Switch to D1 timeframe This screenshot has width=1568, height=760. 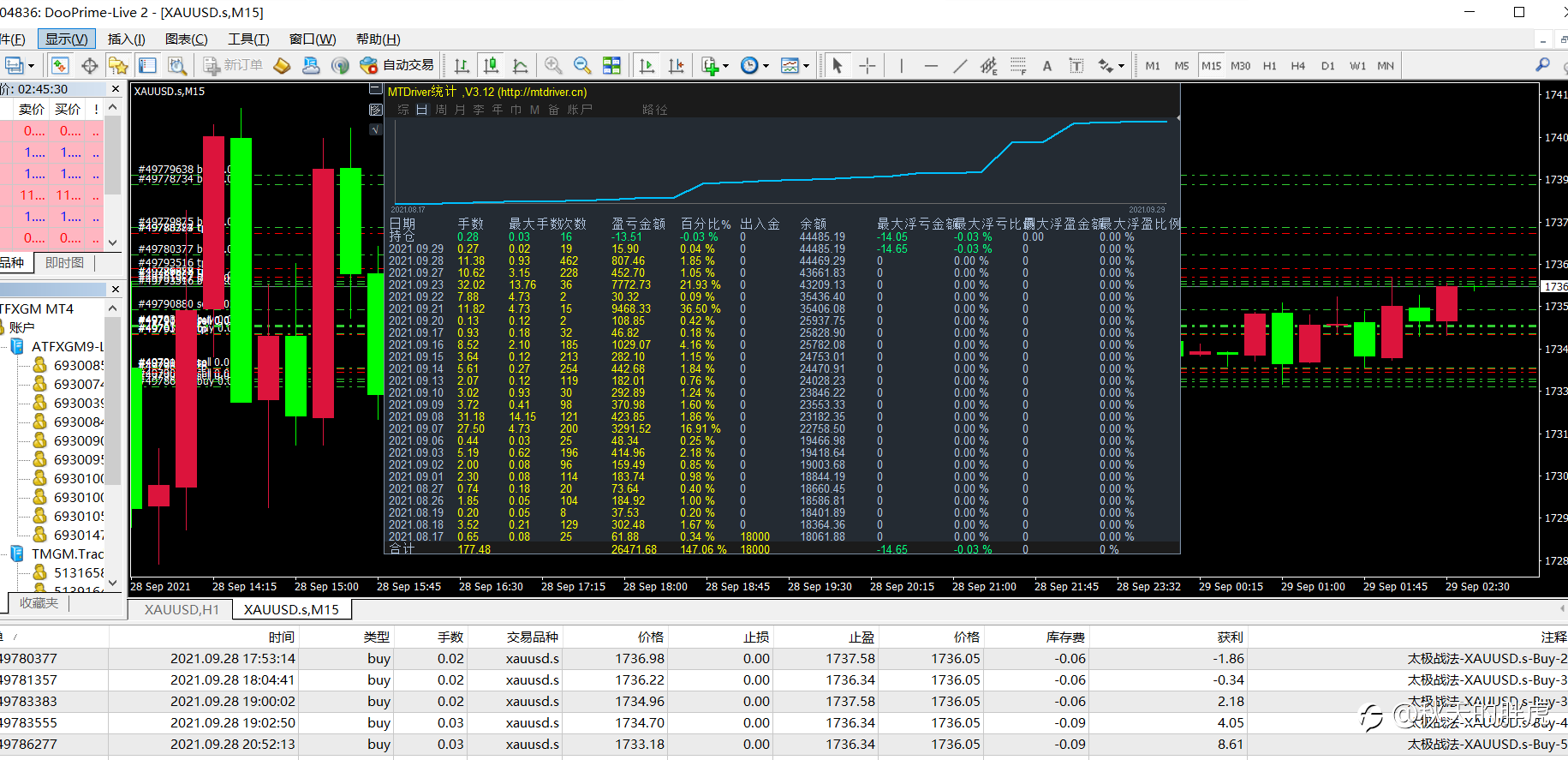pos(1327,66)
